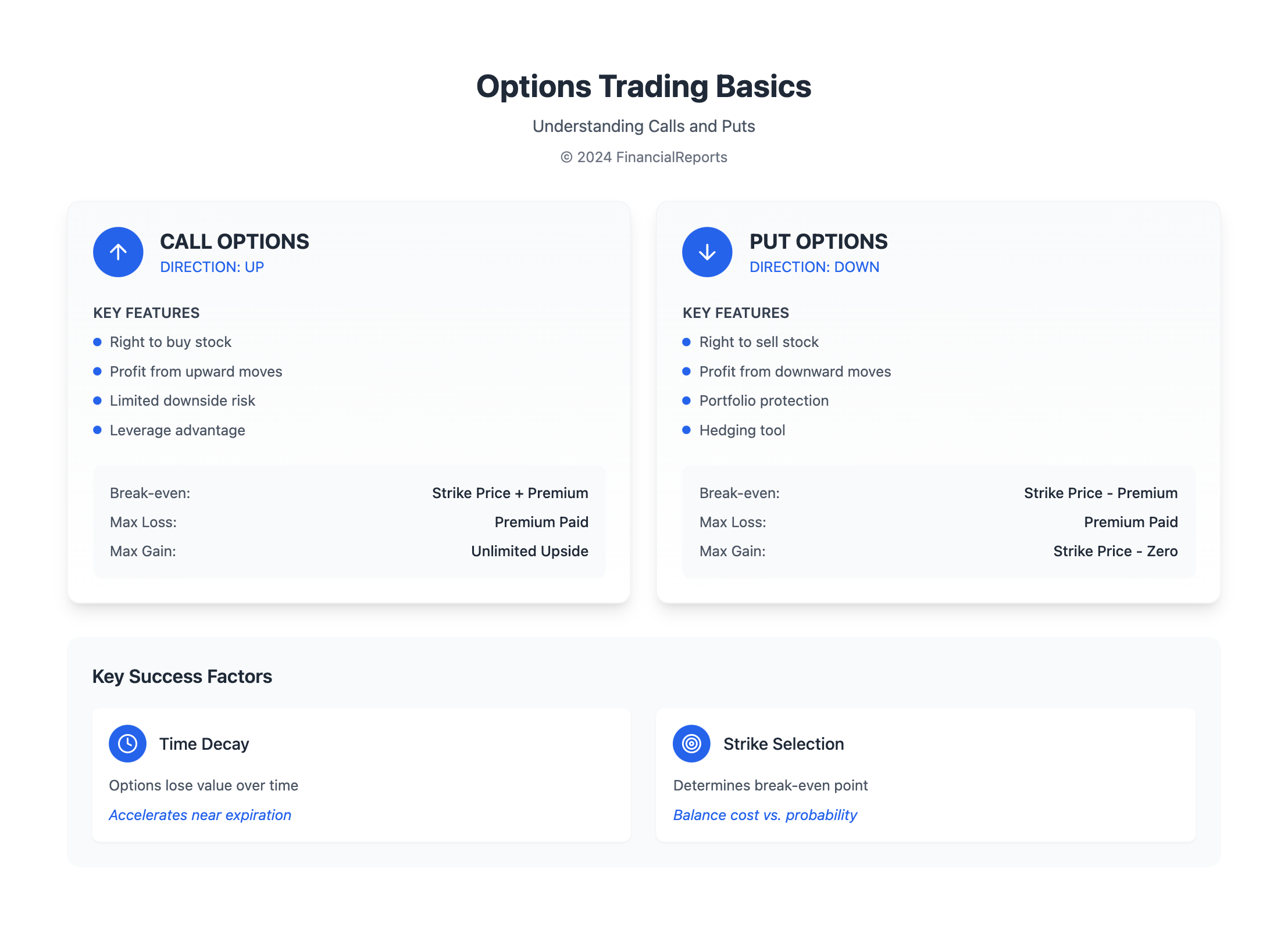Screen dimensions: 1288x934
Task: Click the Options Trading Basics title
Action: [x=644, y=86]
